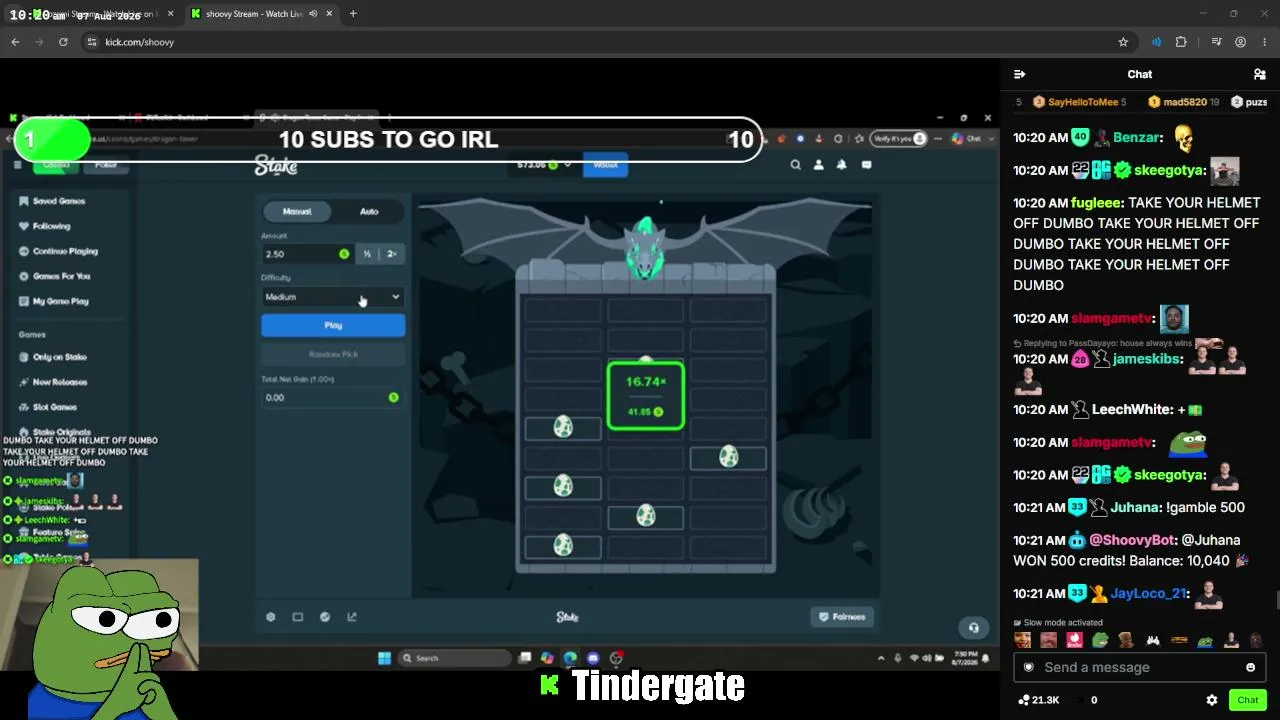Viewport: 1280px width, 720px height.
Task: Open the Difficulty dropdown set to Medium
Action: tap(333, 297)
